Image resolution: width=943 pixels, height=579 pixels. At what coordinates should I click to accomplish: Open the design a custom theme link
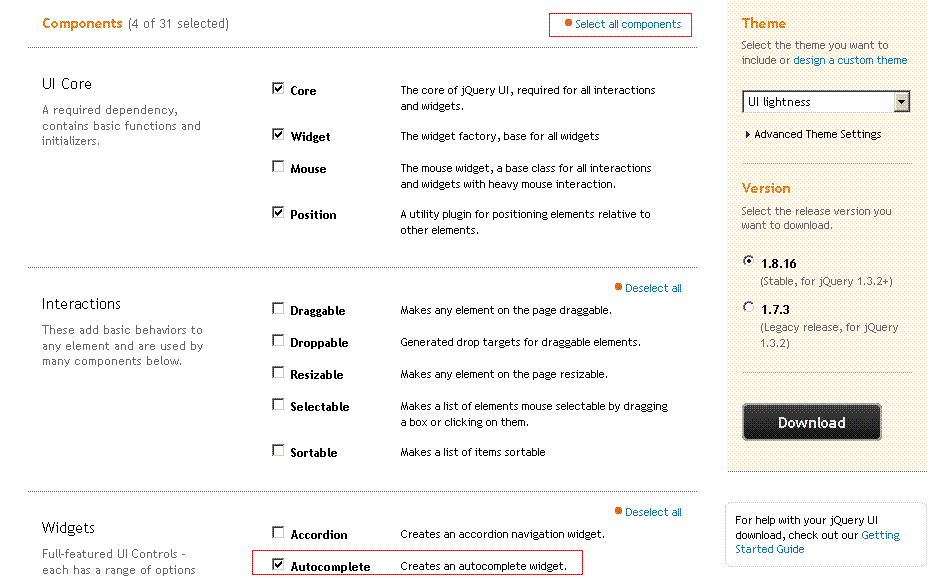[850, 59]
